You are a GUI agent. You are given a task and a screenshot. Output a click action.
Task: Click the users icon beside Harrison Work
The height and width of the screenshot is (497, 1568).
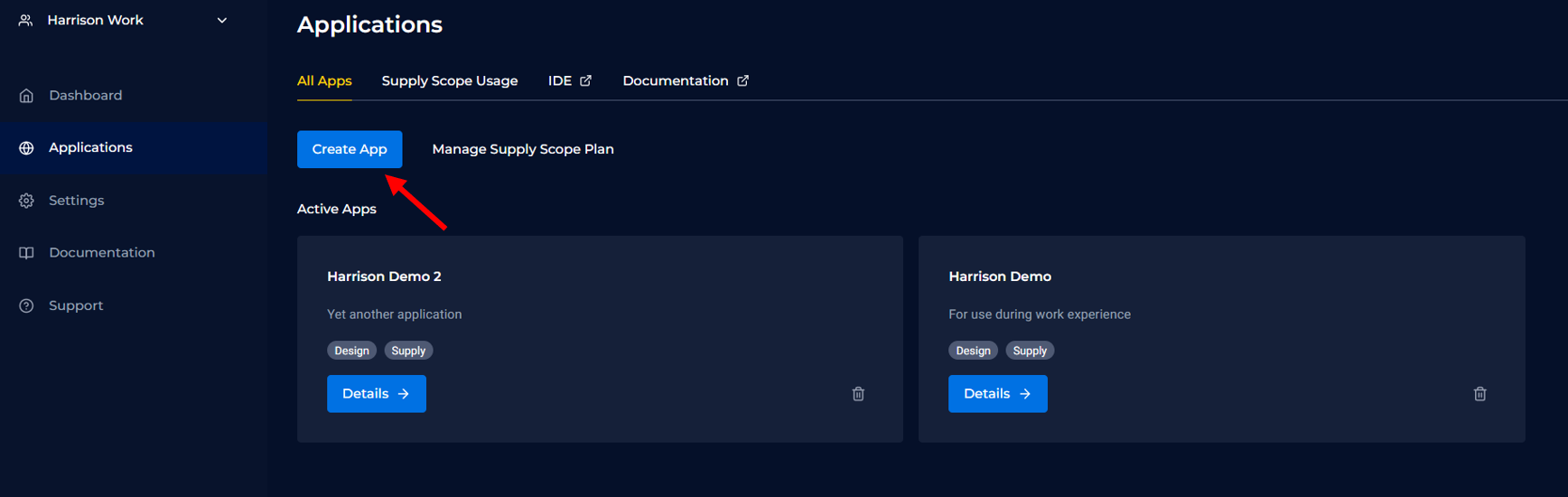point(25,20)
